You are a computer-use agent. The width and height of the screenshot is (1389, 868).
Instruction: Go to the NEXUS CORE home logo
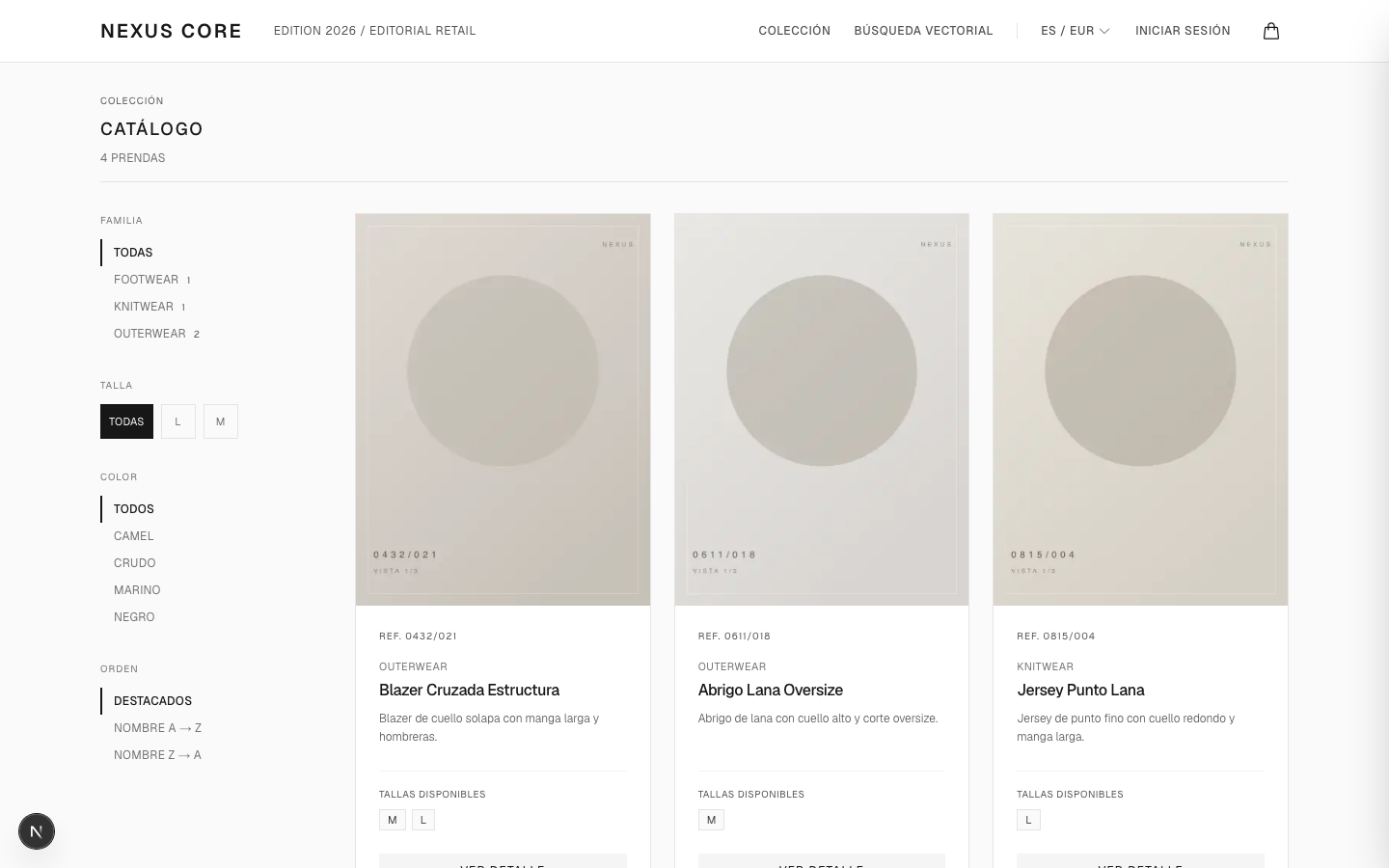click(171, 31)
